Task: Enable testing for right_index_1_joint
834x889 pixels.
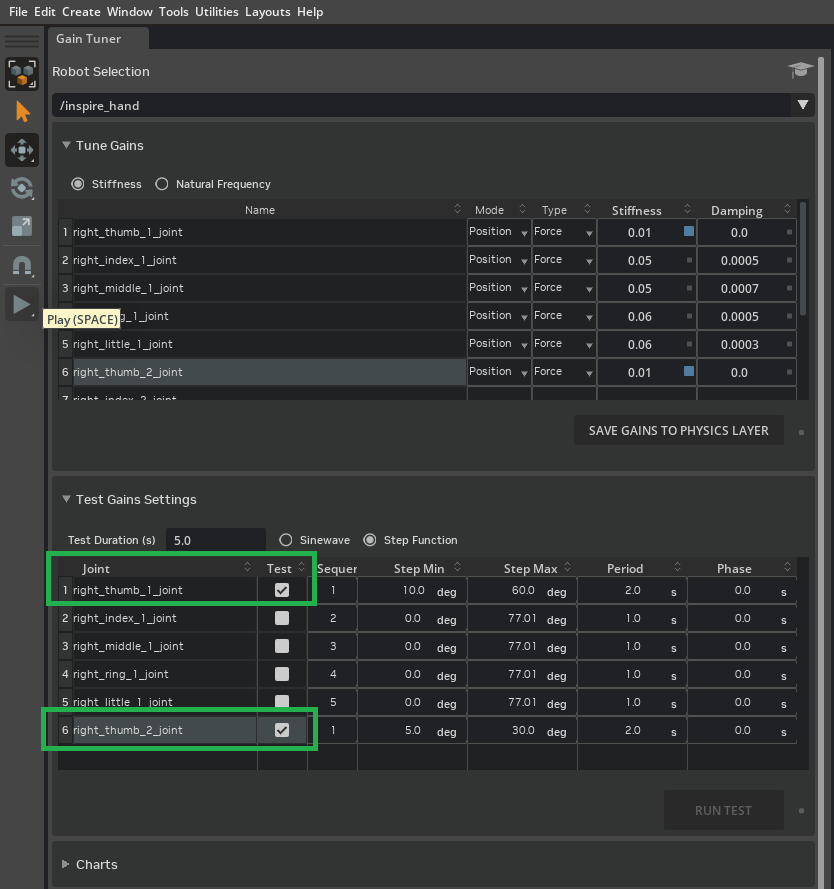Action: click(281, 617)
